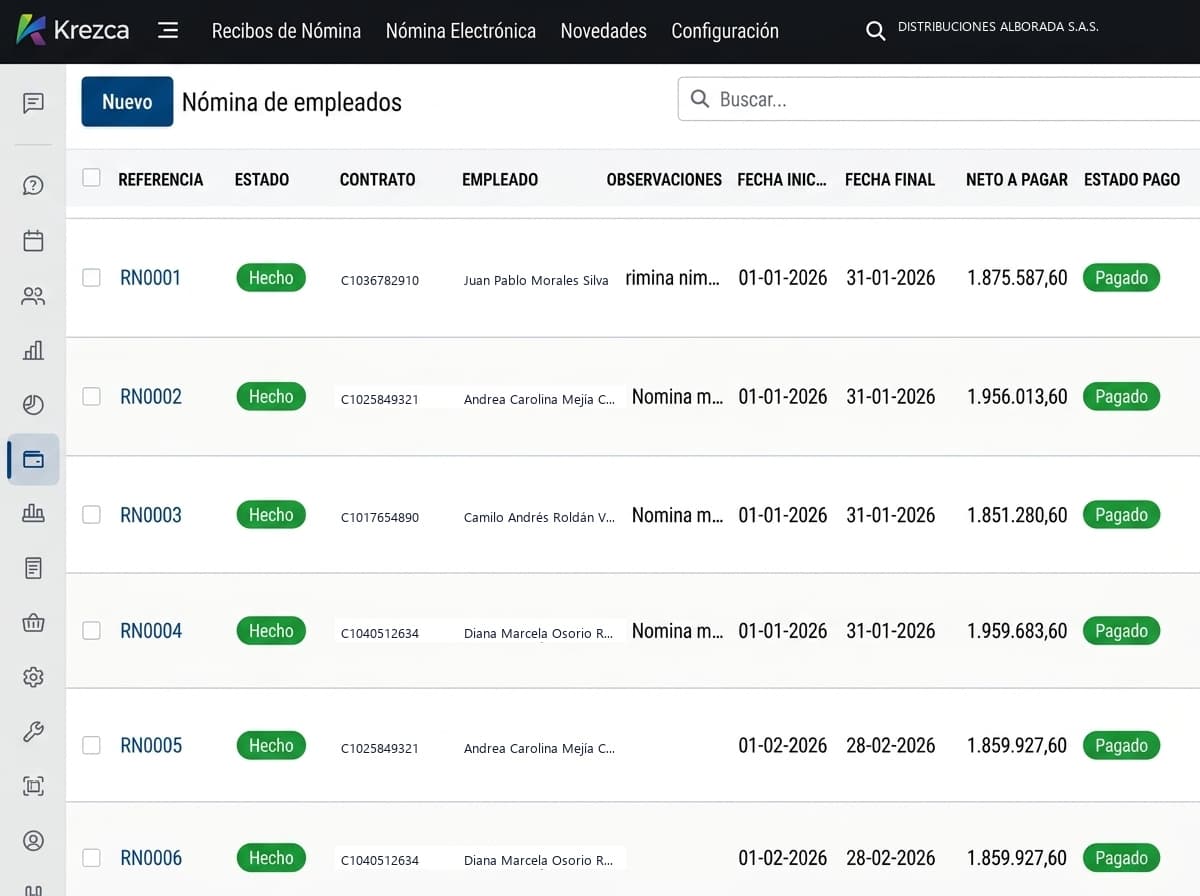Click the Nuevo button
Viewport: 1200px width, 896px height.
click(x=127, y=102)
